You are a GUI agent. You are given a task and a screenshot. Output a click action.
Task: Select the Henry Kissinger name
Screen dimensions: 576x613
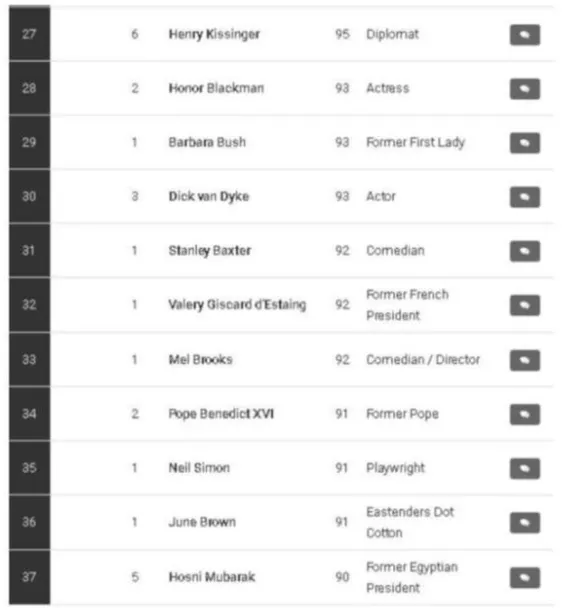pos(214,34)
